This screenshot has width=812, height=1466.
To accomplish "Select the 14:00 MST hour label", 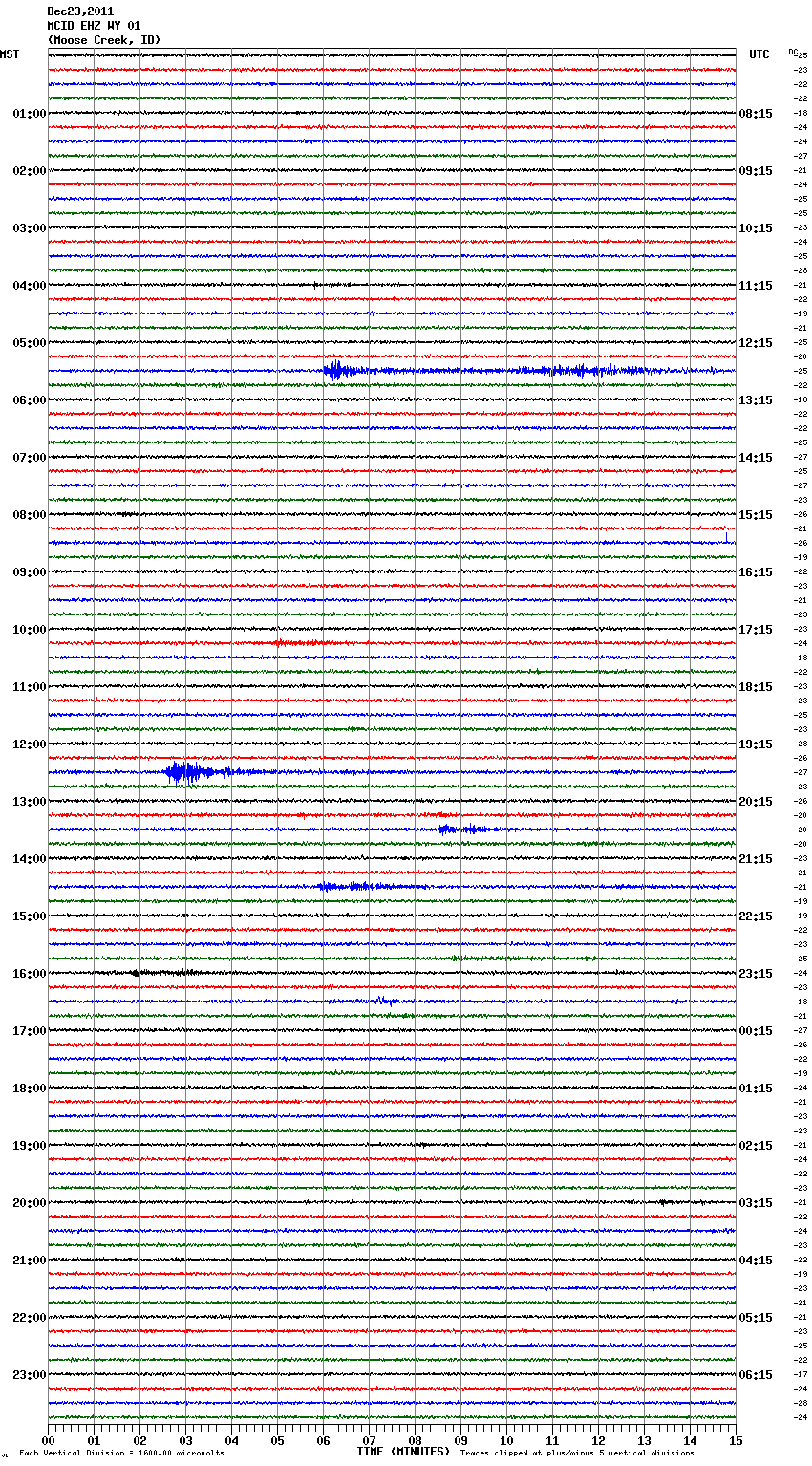I will [30, 859].
